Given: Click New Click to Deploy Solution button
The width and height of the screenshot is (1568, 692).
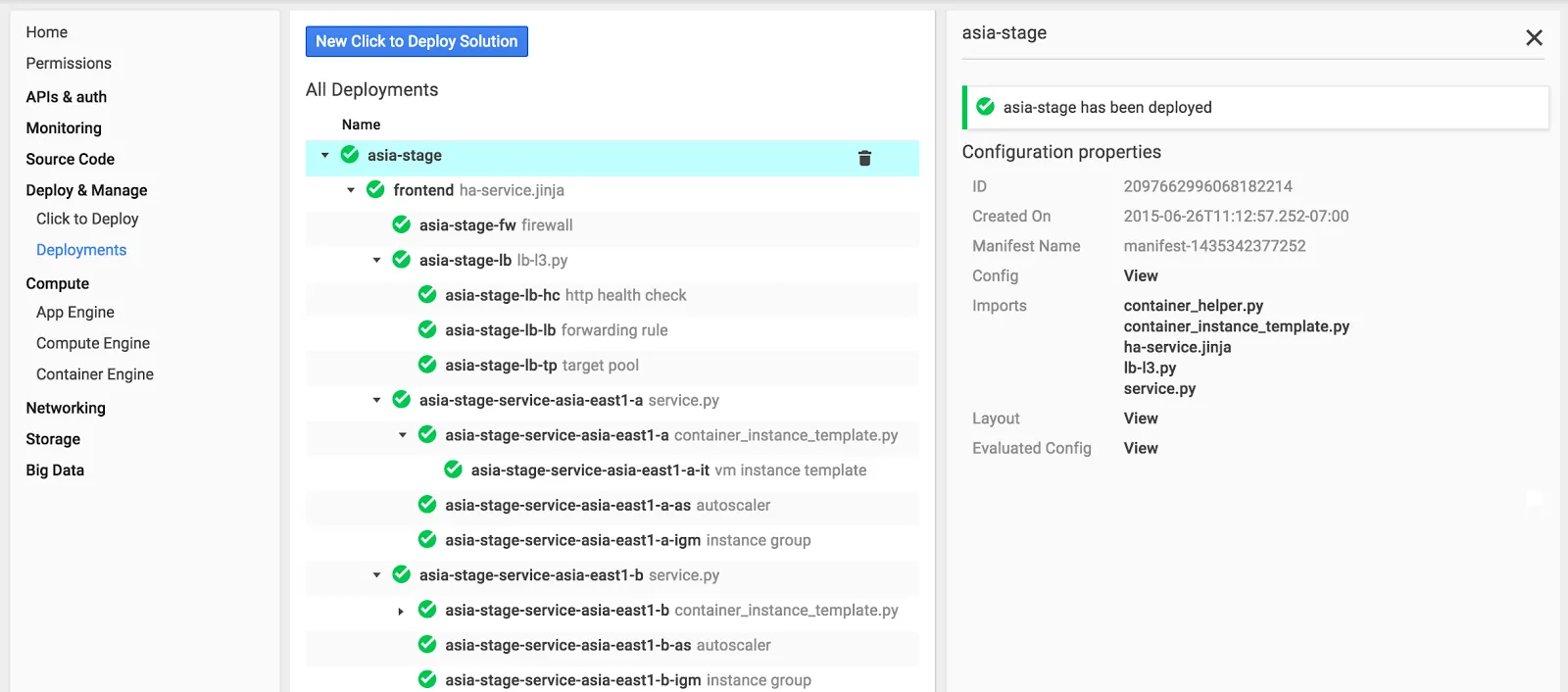Looking at the screenshot, I should point(416,41).
